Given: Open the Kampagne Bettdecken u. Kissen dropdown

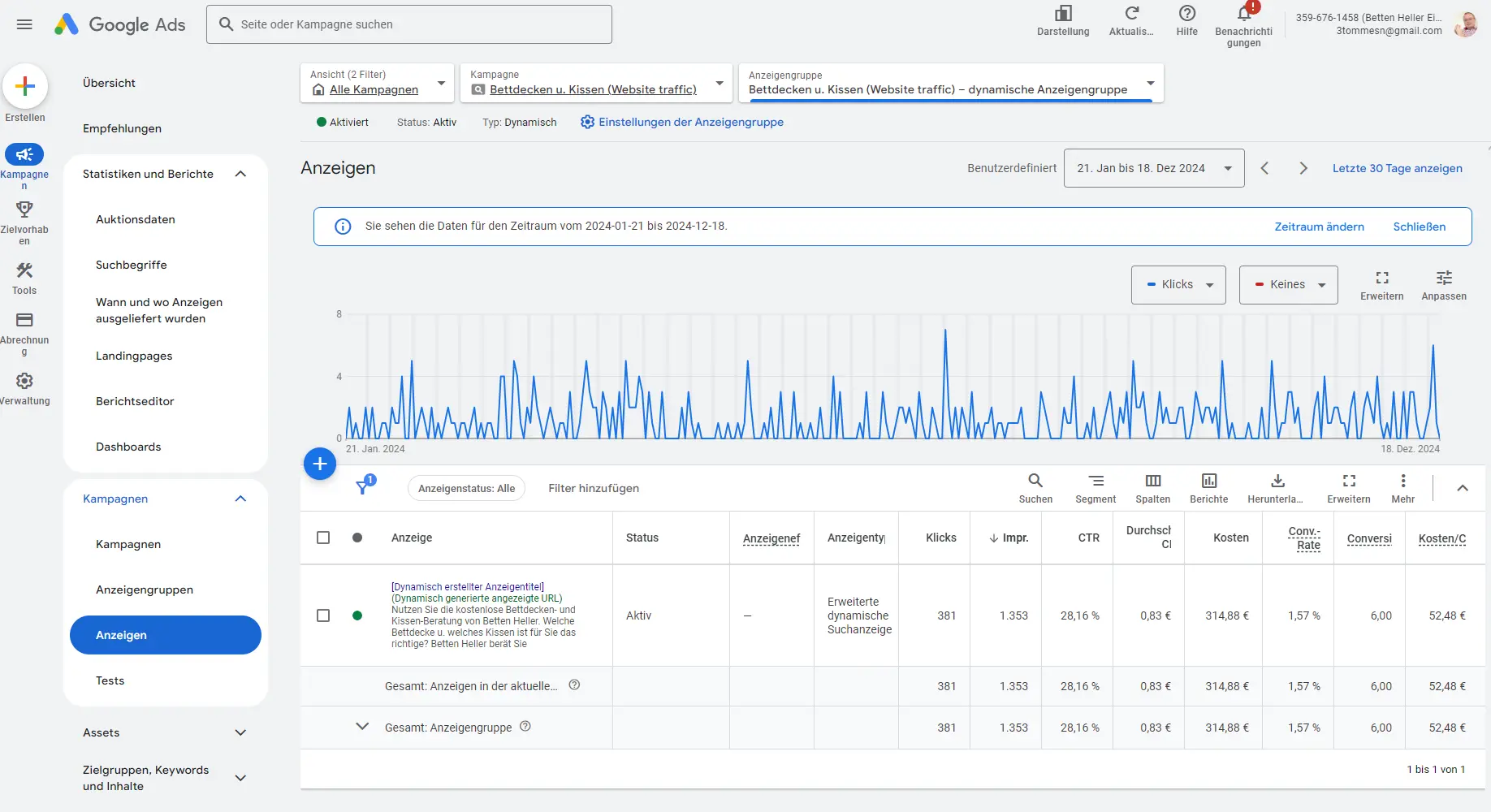Looking at the screenshot, I should [x=596, y=83].
